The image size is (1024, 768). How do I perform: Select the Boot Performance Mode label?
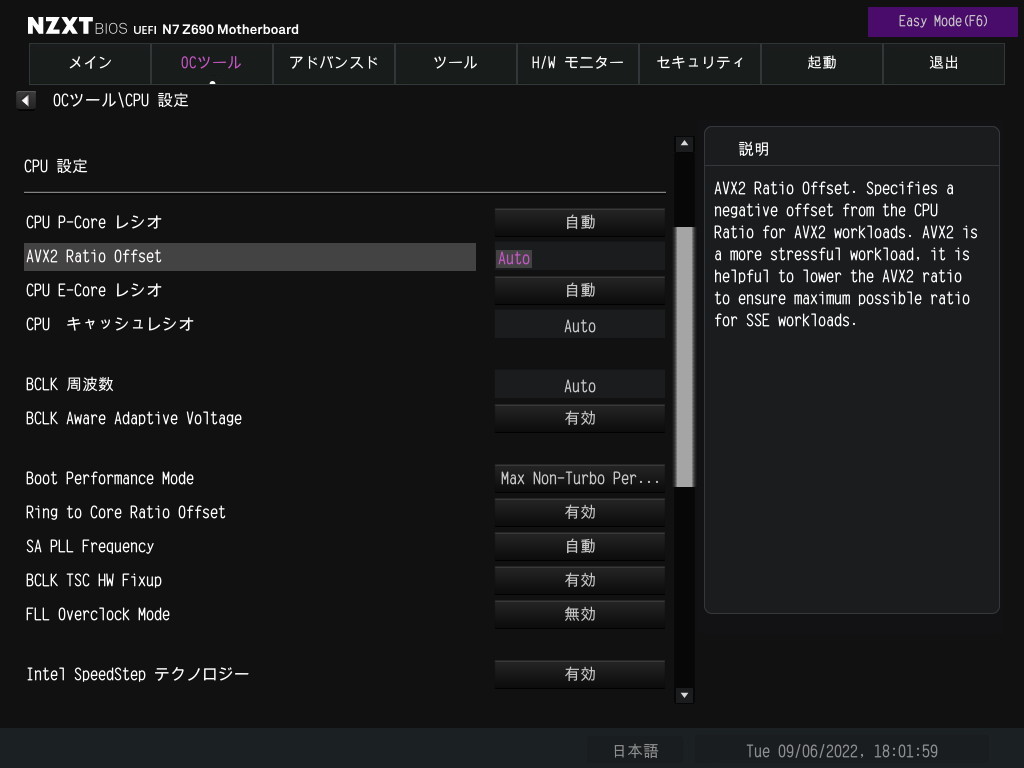110,478
